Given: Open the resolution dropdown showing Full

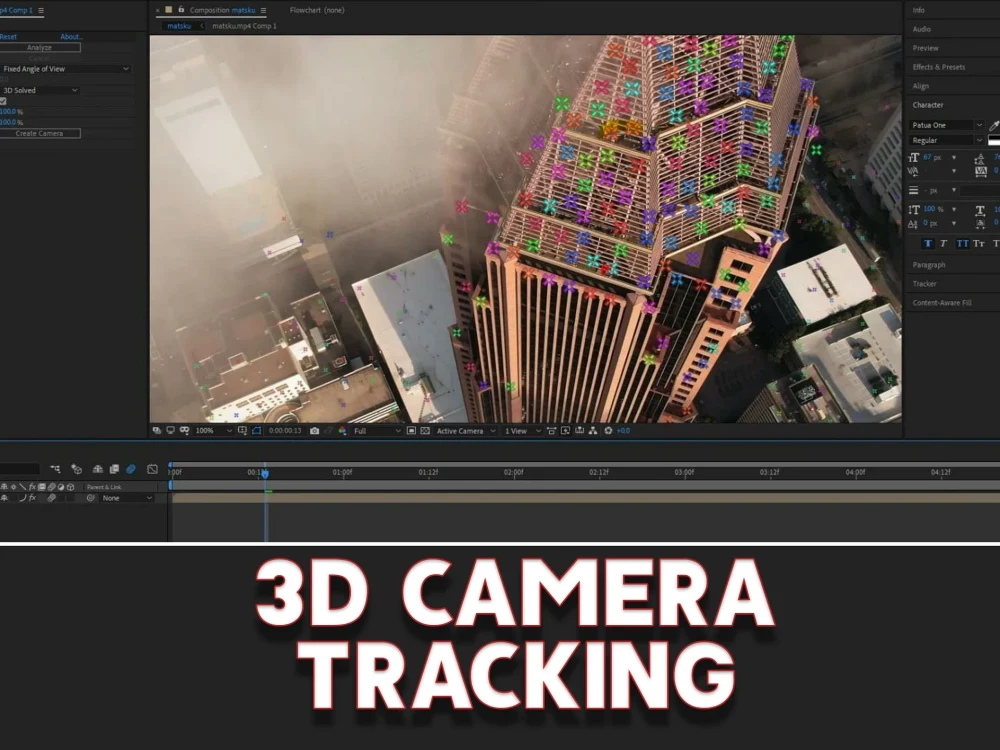Looking at the screenshot, I should (378, 431).
